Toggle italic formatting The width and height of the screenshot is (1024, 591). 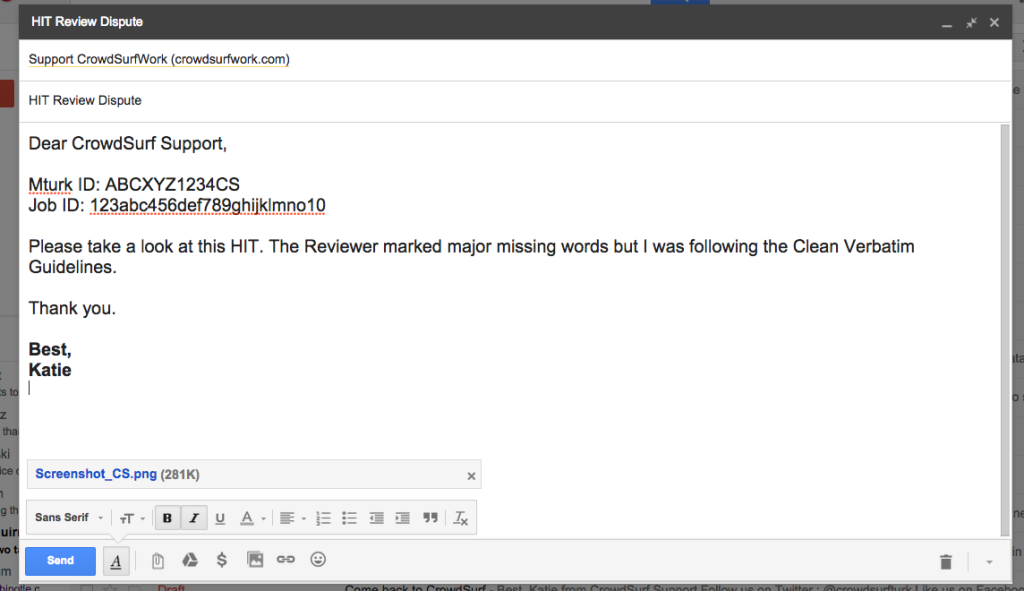[194, 518]
